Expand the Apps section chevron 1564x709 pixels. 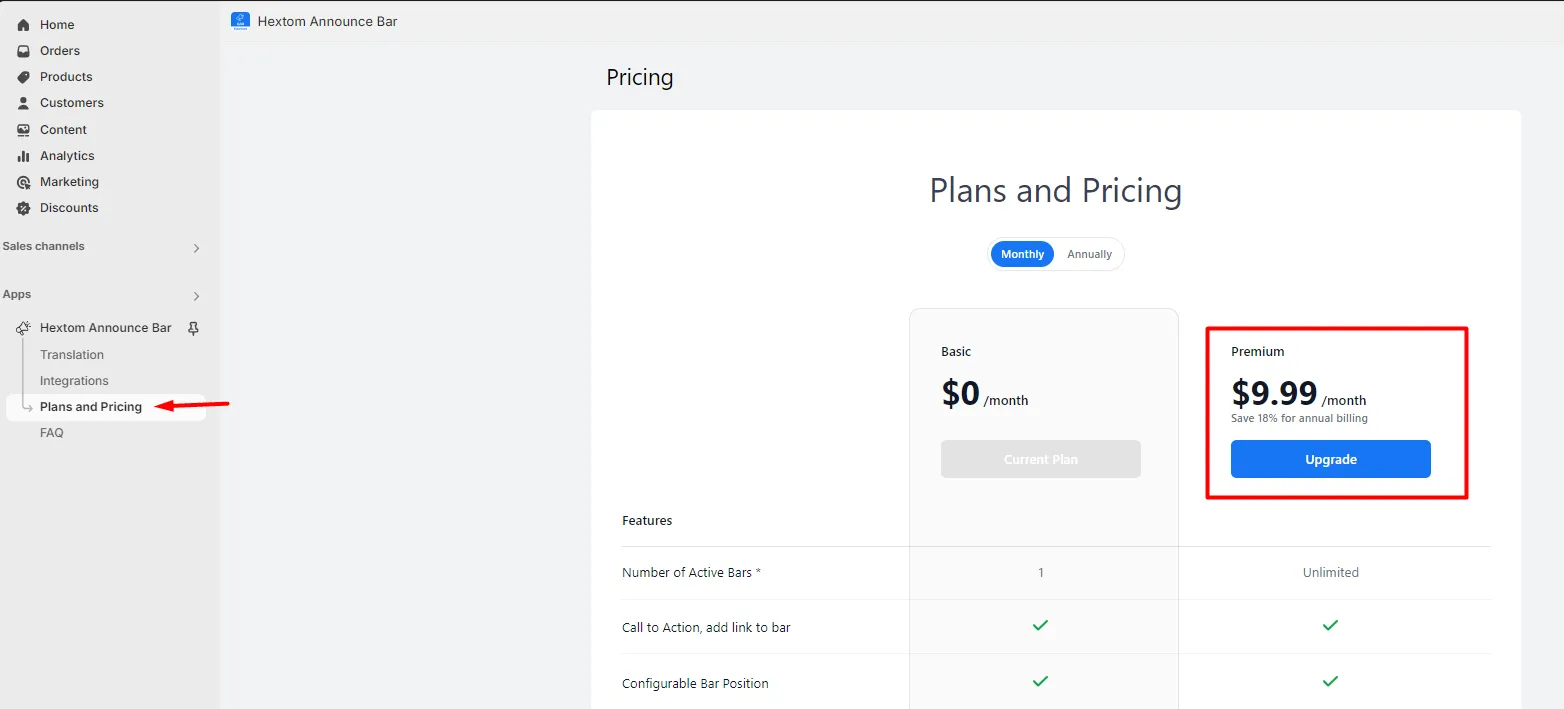196,296
